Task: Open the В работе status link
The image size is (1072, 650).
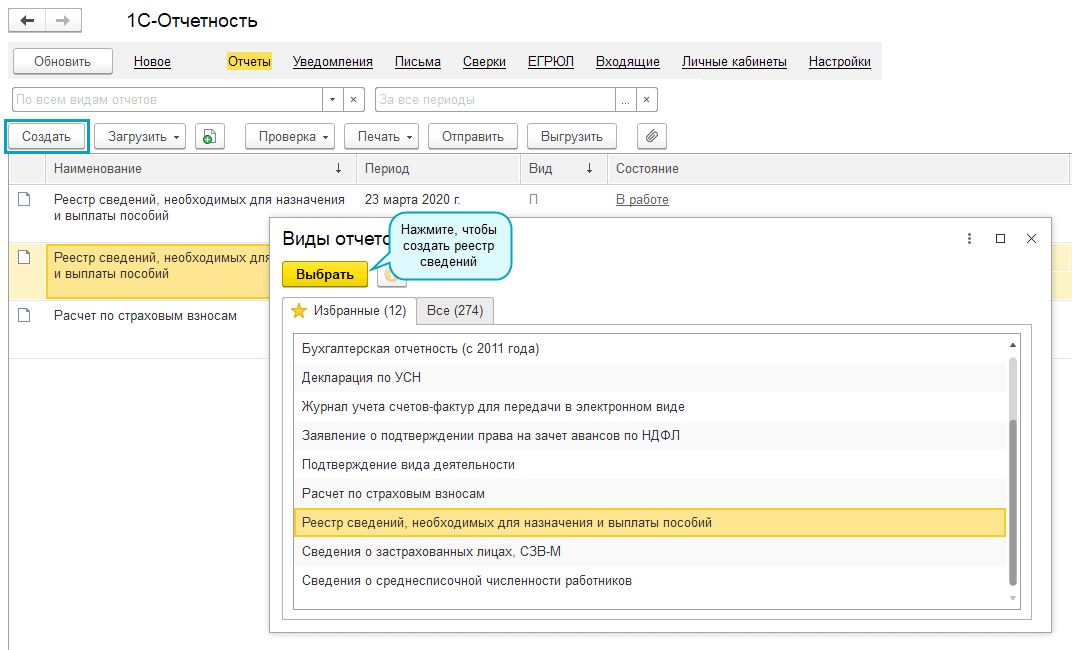Action: click(642, 200)
